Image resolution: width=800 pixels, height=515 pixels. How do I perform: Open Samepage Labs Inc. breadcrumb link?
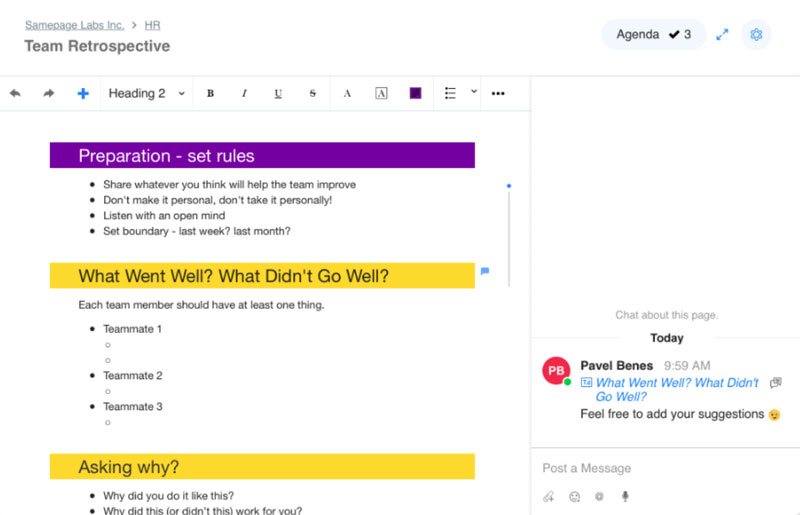coord(74,25)
